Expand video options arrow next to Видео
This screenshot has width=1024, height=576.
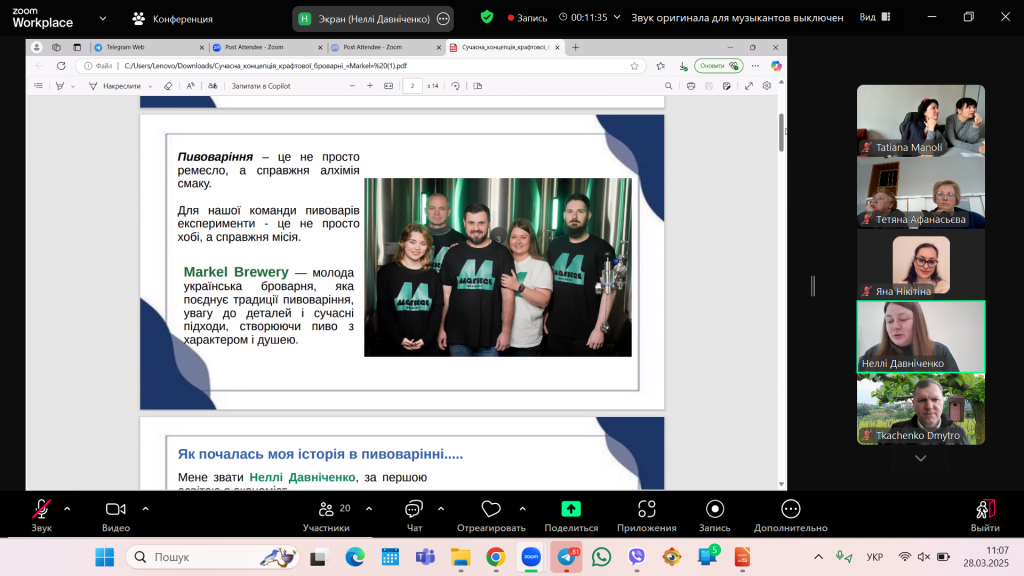146,509
